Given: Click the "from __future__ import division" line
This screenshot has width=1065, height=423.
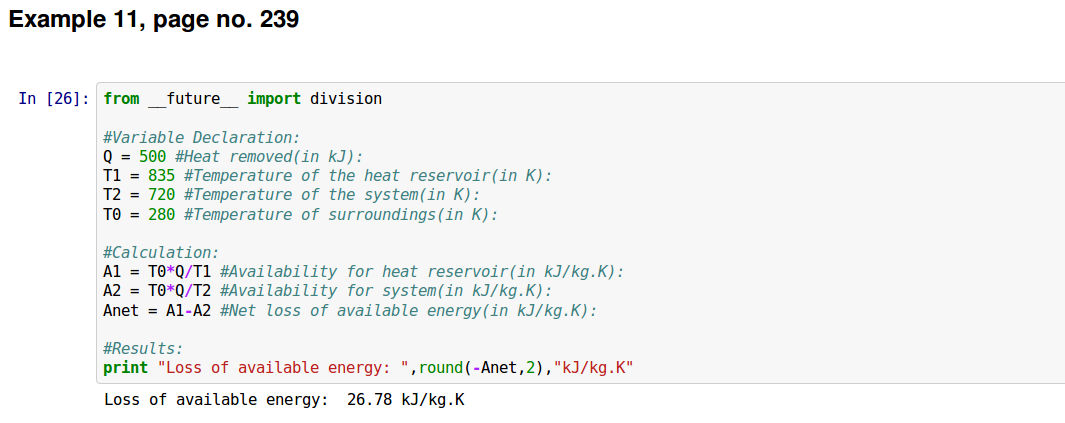Looking at the screenshot, I should click(242, 98).
